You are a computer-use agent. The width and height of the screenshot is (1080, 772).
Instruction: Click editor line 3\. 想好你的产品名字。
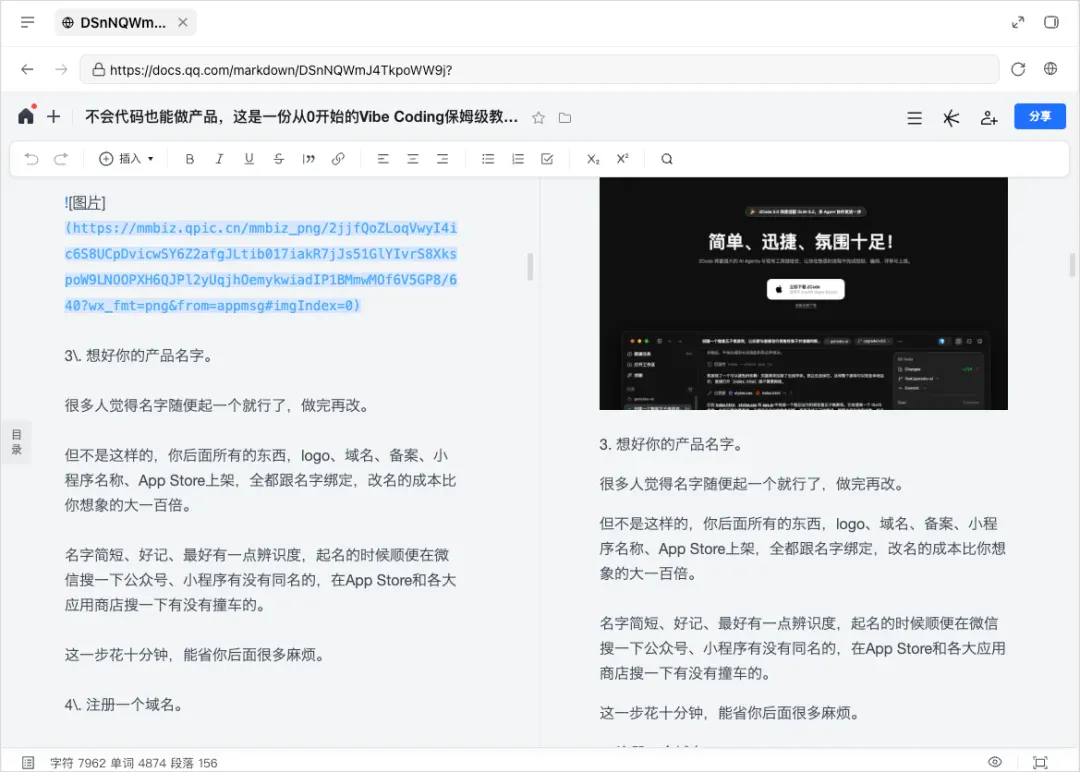pyautogui.click(x=140, y=355)
